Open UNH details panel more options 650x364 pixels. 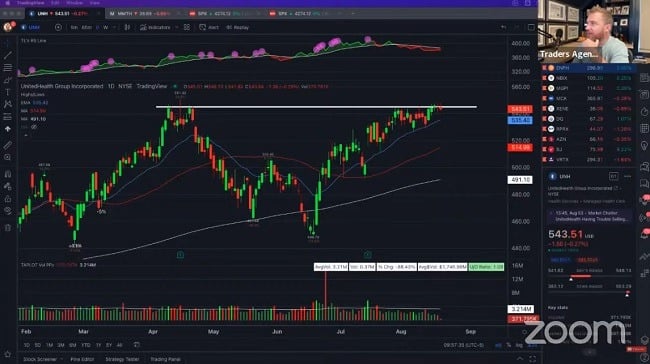coord(627,176)
